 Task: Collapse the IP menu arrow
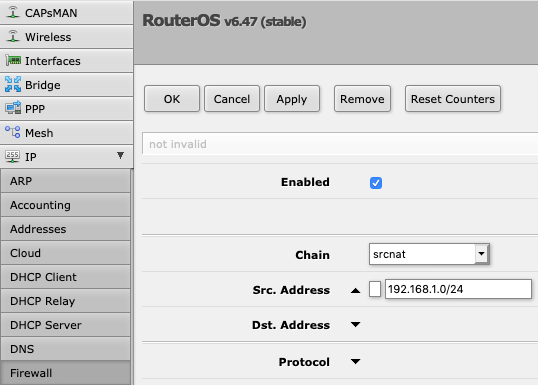click(120, 155)
